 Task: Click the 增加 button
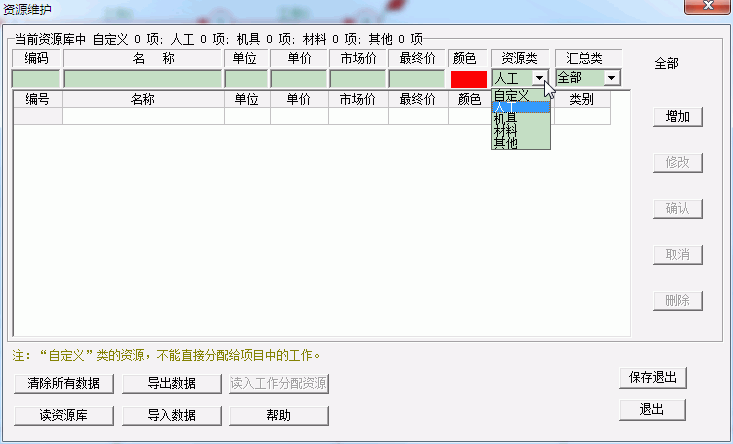[677, 116]
